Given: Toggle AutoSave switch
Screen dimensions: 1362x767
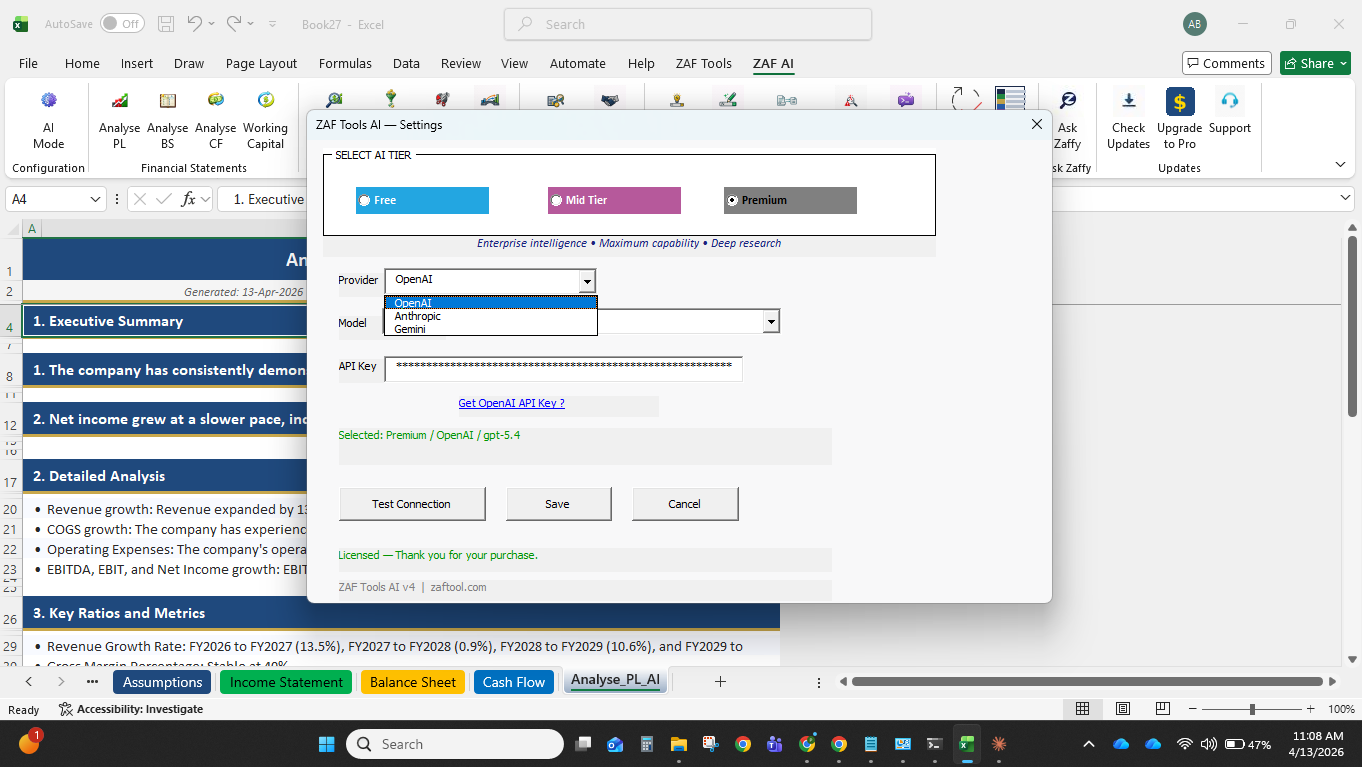Looking at the screenshot, I should point(122,24).
